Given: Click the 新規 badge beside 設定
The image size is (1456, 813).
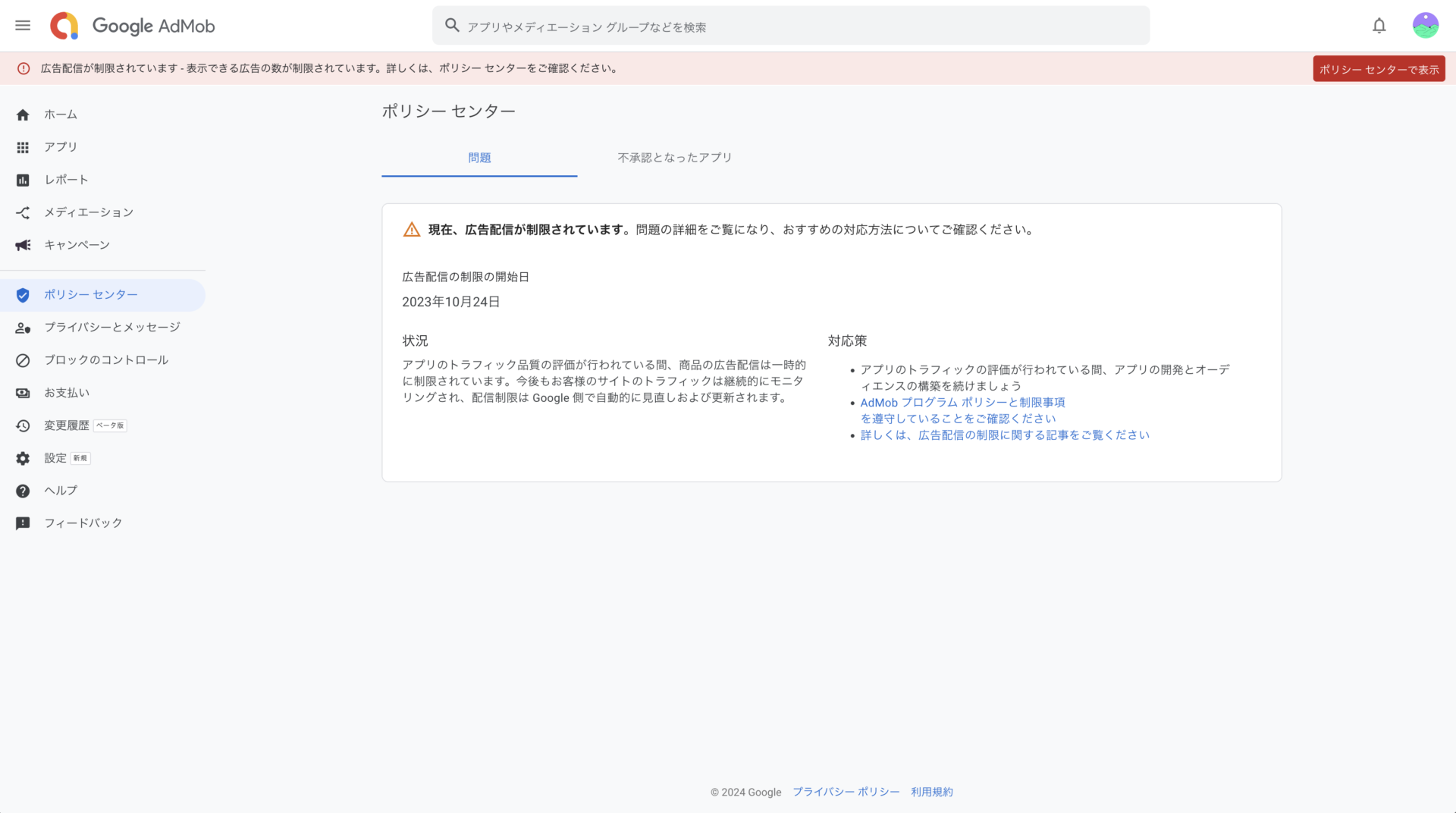Looking at the screenshot, I should click(x=80, y=458).
